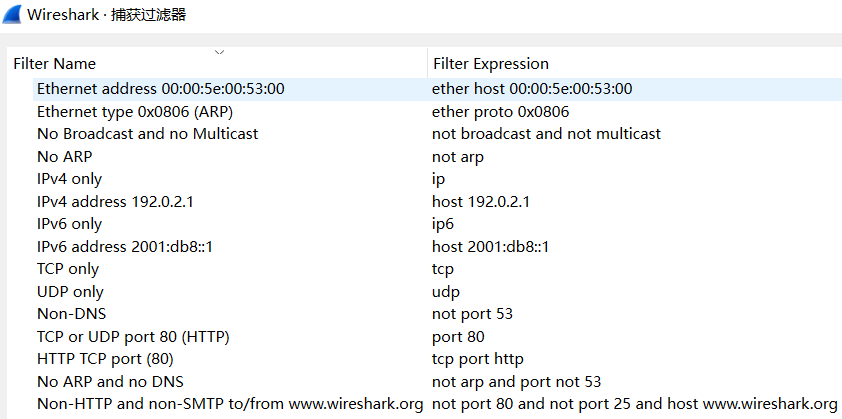Select the TCP or UDP port 80 (HTTP) filter
Image resolution: width=842 pixels, height=419 pixels.
133,337
